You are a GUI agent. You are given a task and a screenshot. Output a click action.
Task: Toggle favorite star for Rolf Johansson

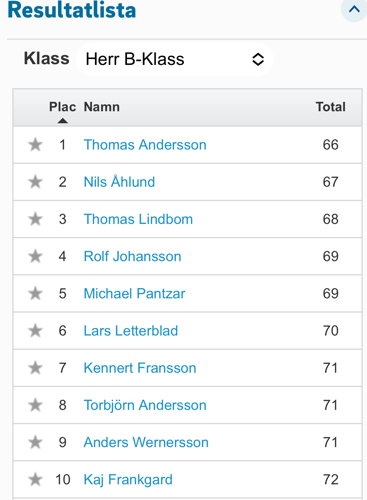pos(35,256)
